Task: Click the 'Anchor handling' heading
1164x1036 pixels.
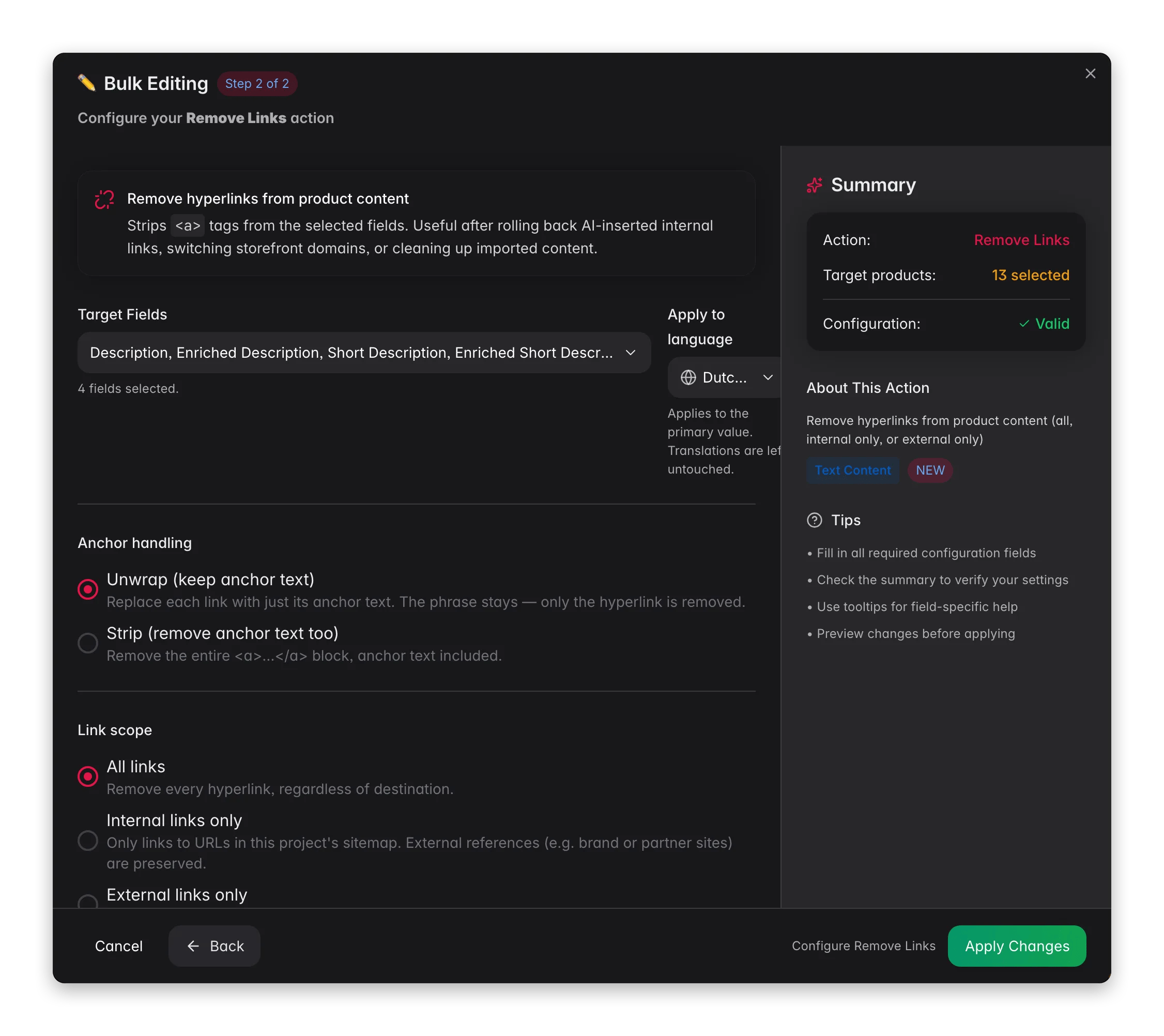Action: coord(134,543)
